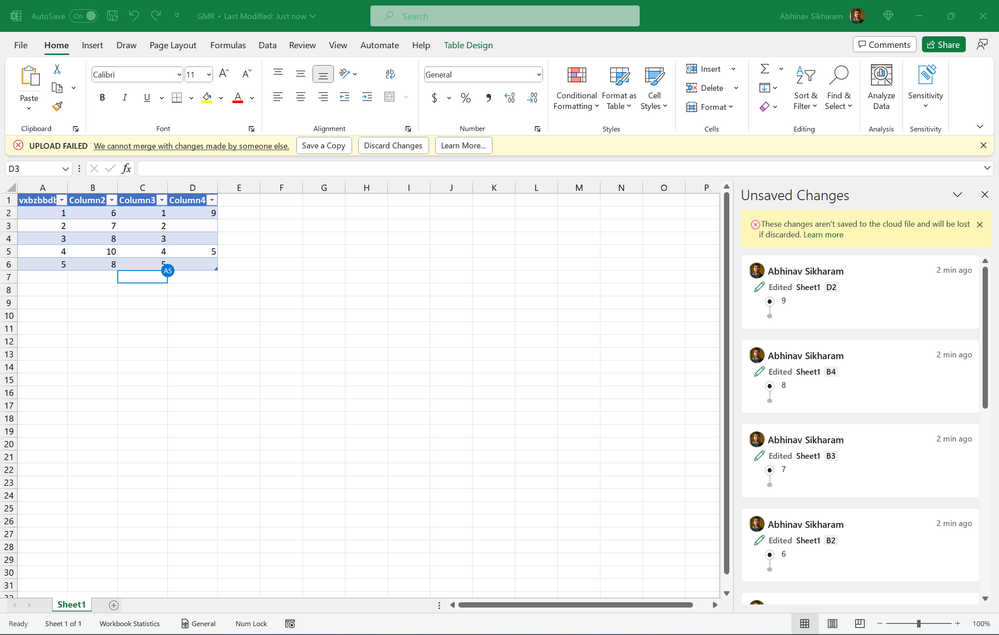Open Sensitivity options

tap(925, 87)
